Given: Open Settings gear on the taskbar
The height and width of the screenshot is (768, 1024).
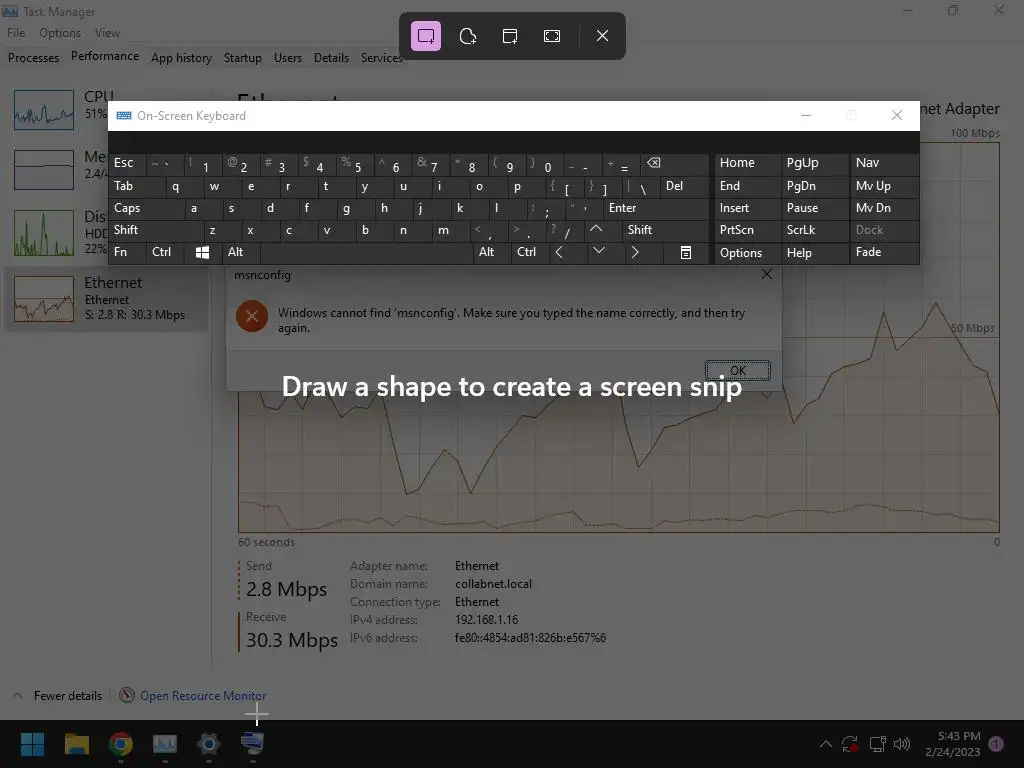Looking at the screenshot, I should tap(208, 744).
